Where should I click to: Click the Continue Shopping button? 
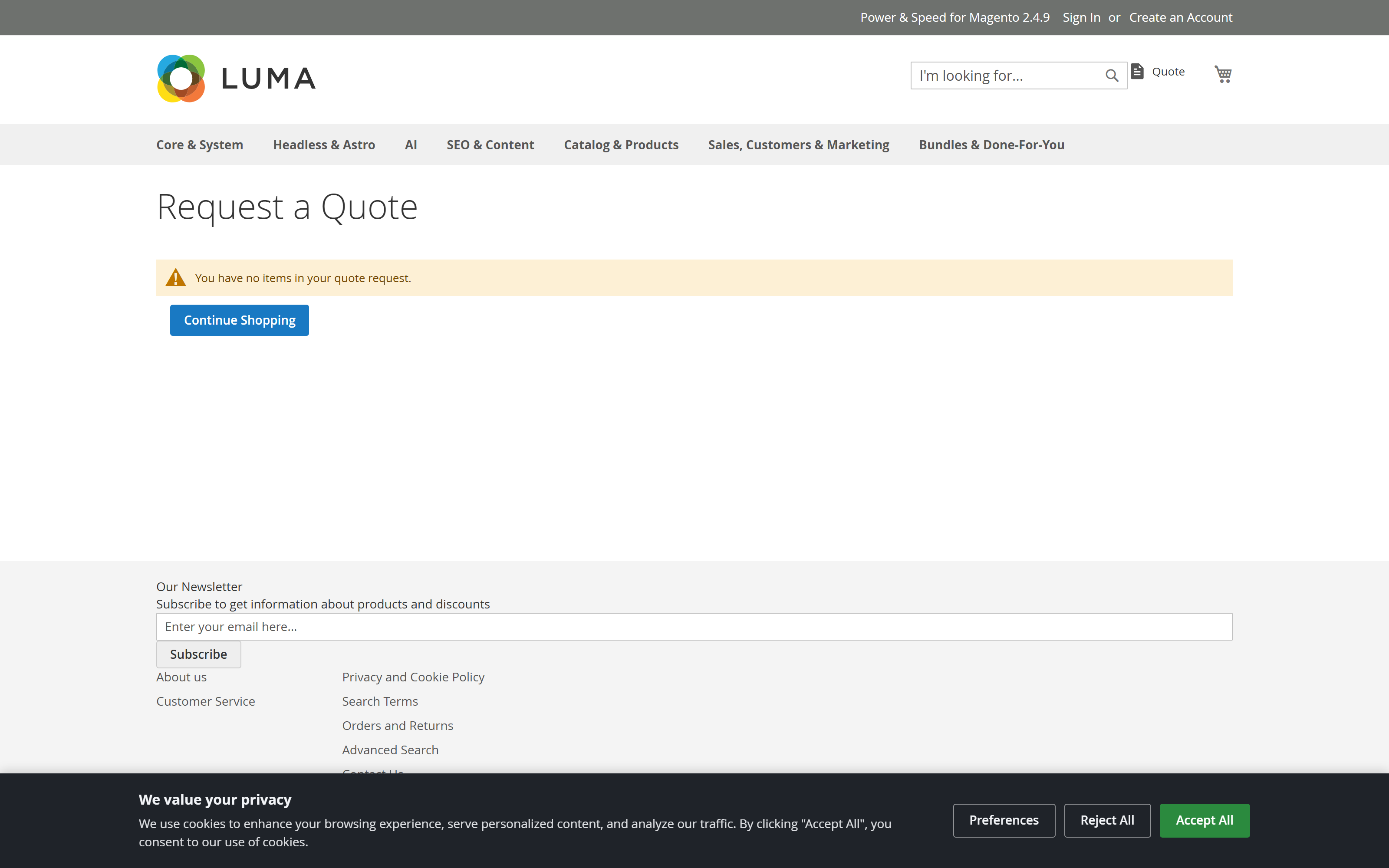click(239, 320)
